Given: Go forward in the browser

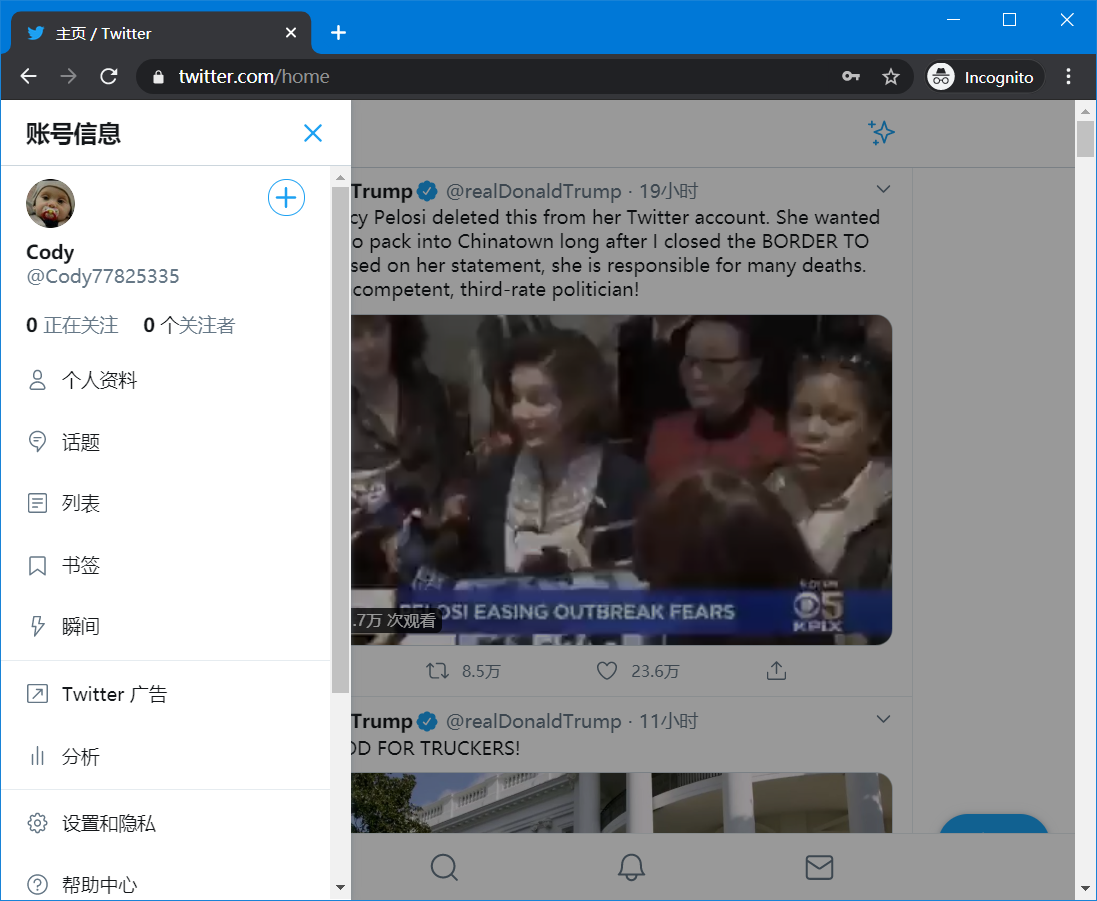Looking at the screenshot, I should [x=69, y=76].
